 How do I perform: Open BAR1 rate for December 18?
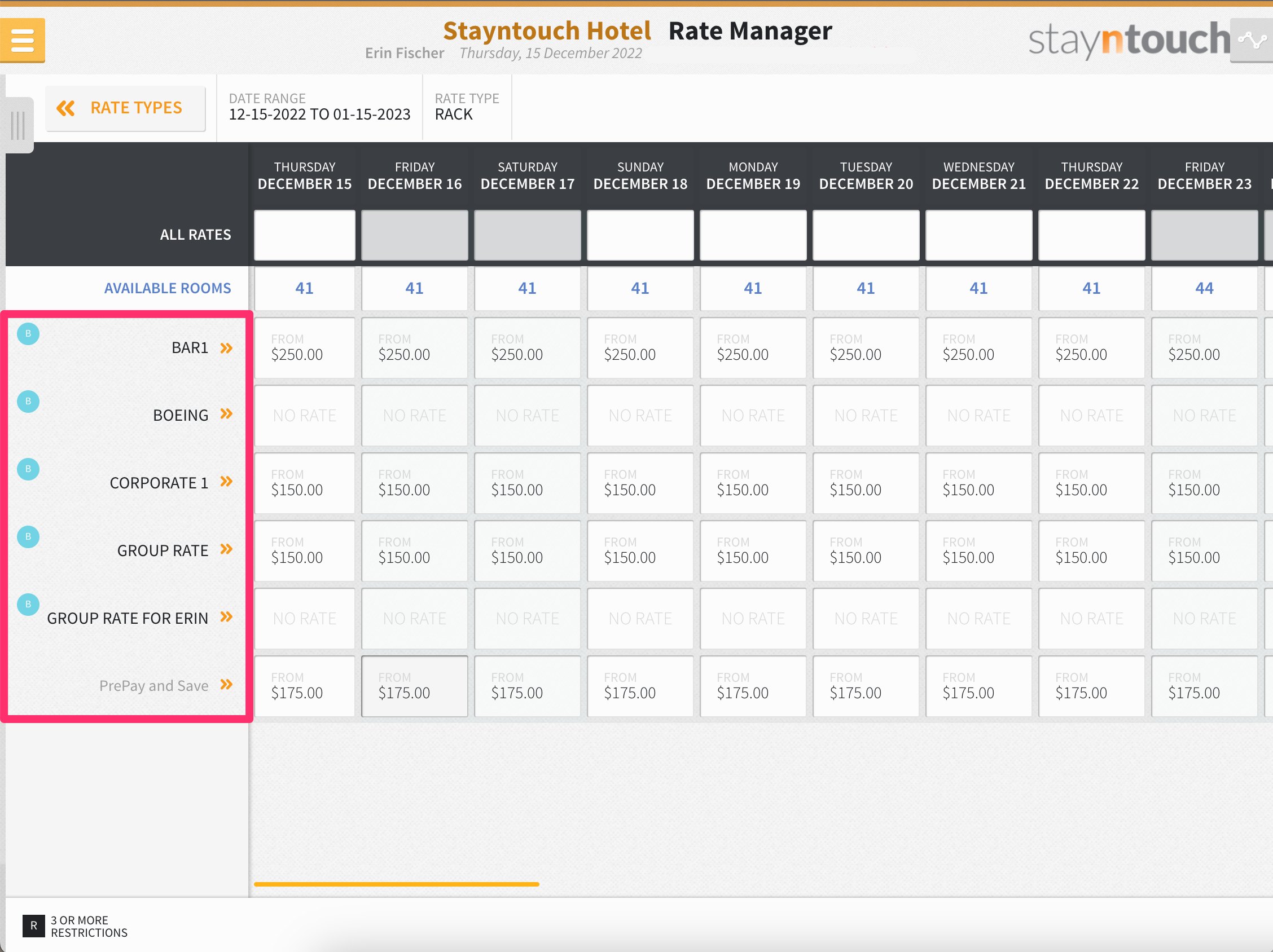640,348
